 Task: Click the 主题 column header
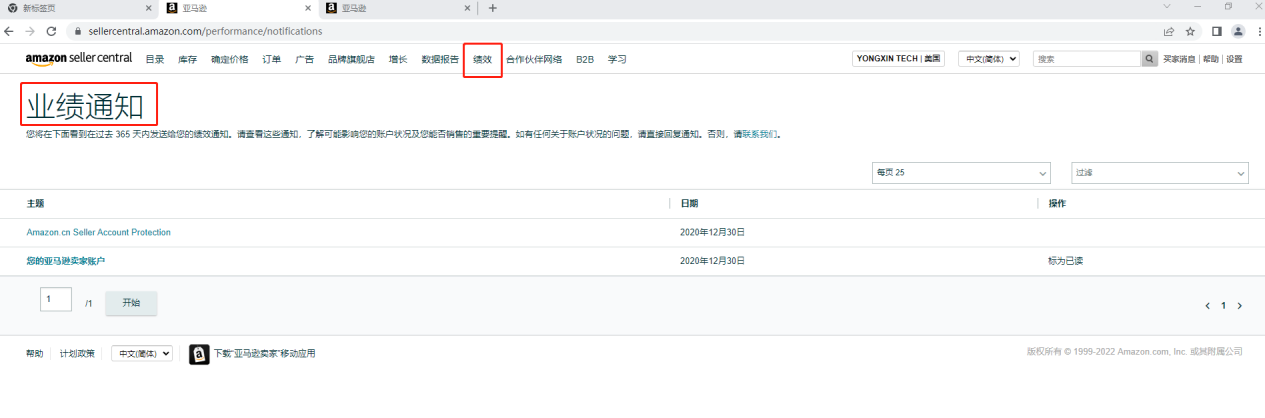(35, 203)
